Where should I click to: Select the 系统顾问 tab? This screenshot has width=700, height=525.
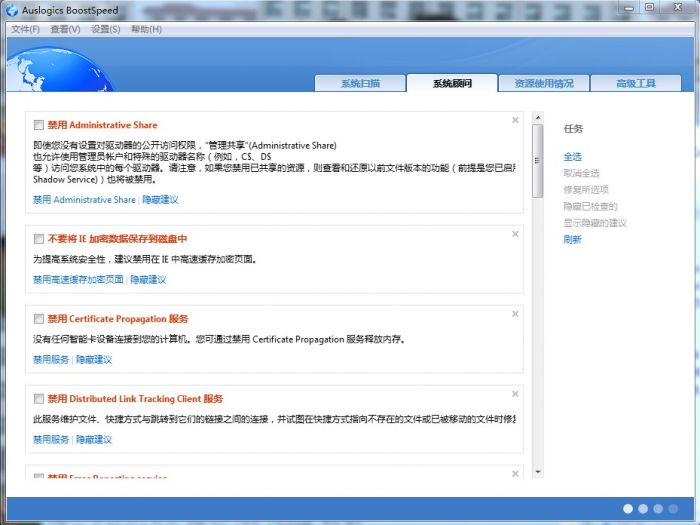click(x=452, y=83)
